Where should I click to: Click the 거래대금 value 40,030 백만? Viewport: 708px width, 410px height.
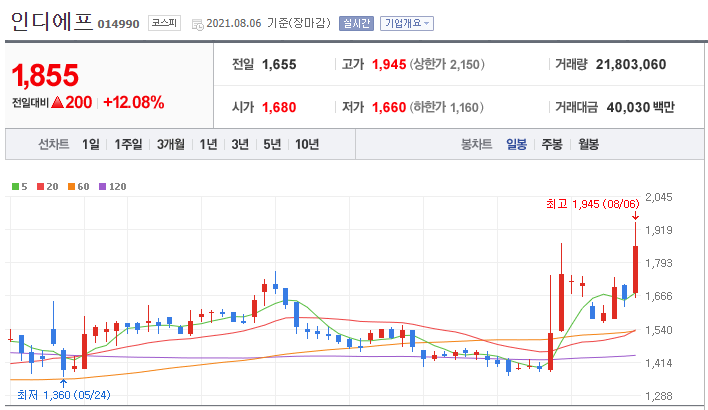click(x=641, y=107)
